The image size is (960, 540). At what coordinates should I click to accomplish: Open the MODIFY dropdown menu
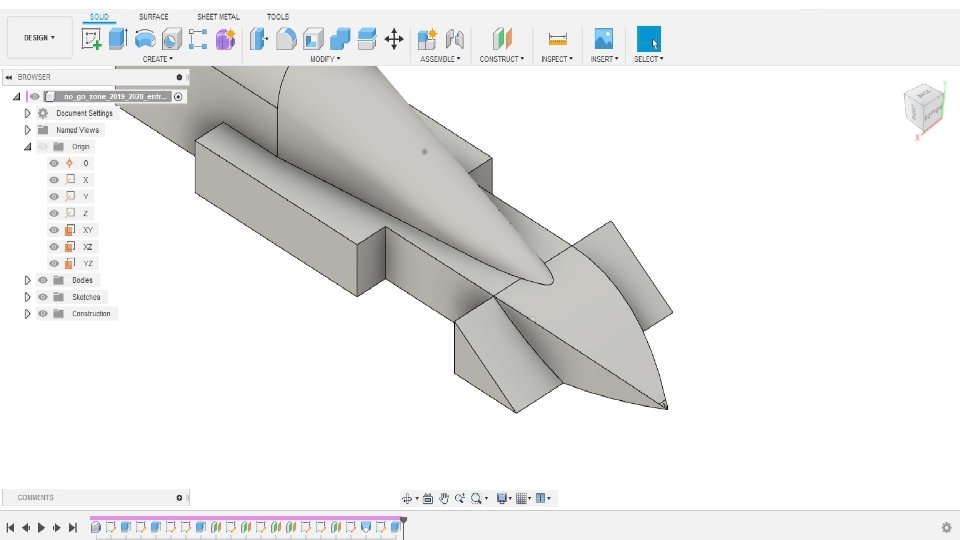tap(325, 59)
